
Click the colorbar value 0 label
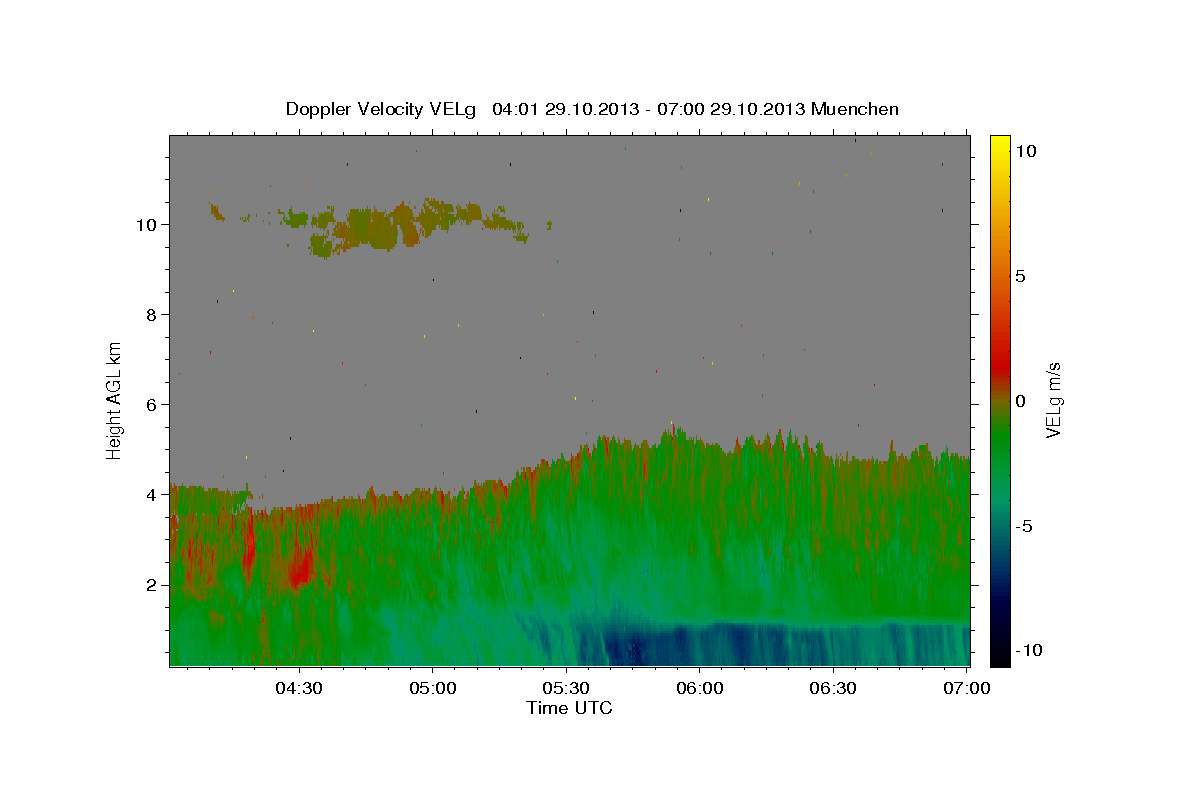1020,401
